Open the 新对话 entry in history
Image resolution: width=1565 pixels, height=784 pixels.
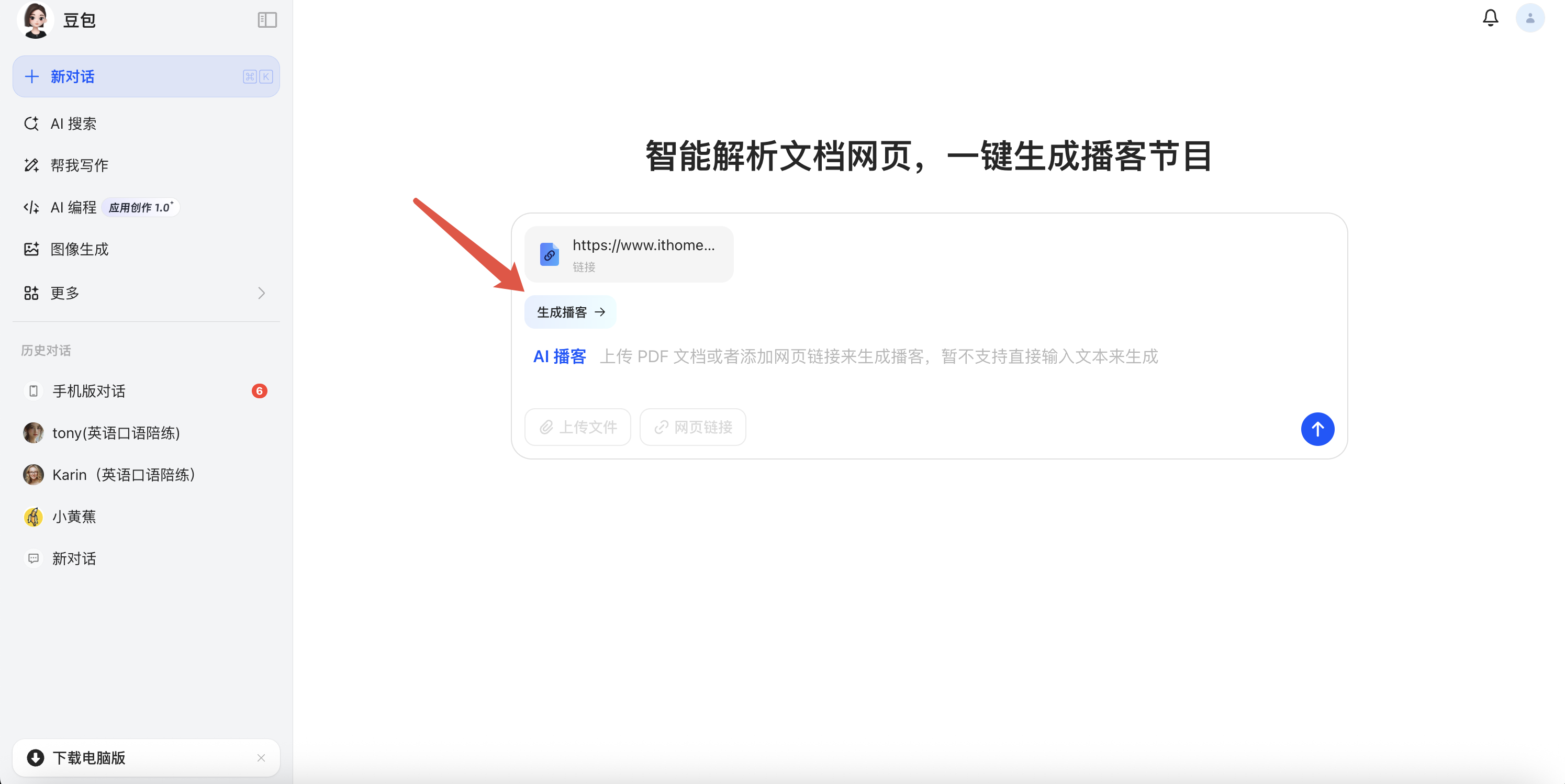point(146,559)
